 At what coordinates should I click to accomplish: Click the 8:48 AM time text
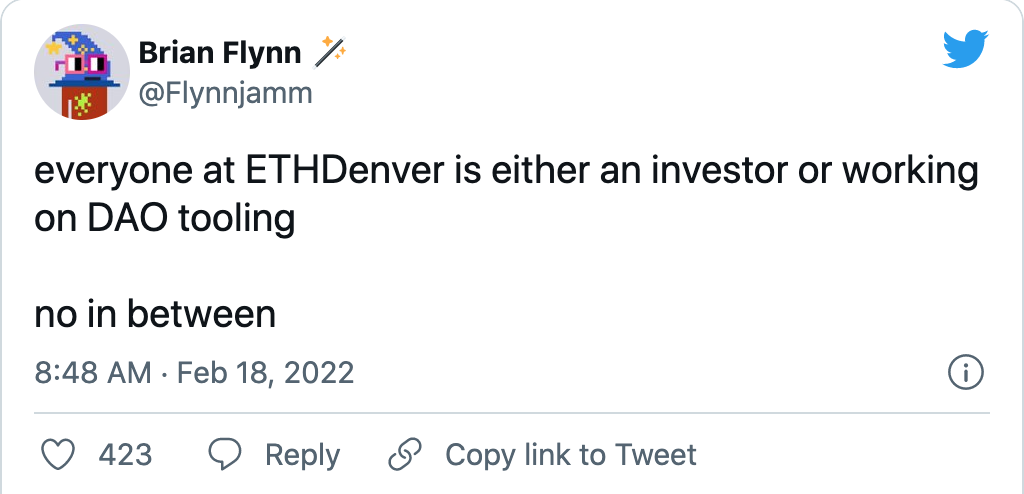coord(92,373)
